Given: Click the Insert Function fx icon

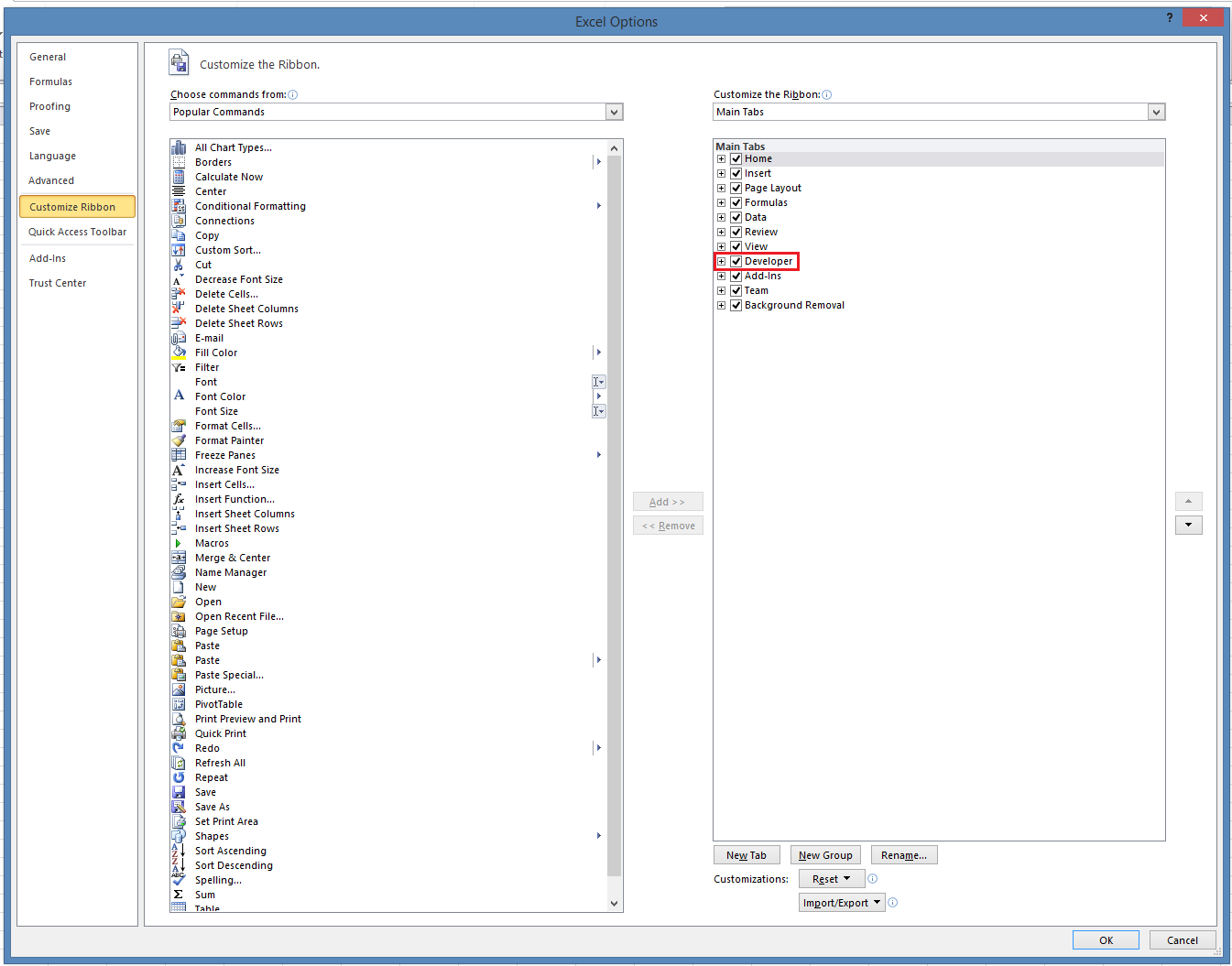Looking at the screenshot, I should (179, 499).
